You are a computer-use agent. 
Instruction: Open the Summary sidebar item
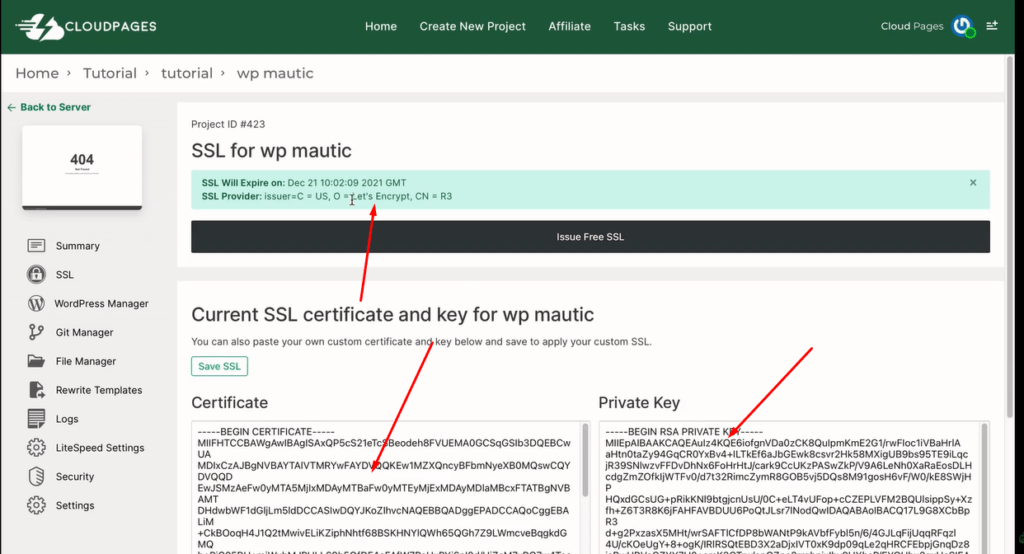(77, 246)
